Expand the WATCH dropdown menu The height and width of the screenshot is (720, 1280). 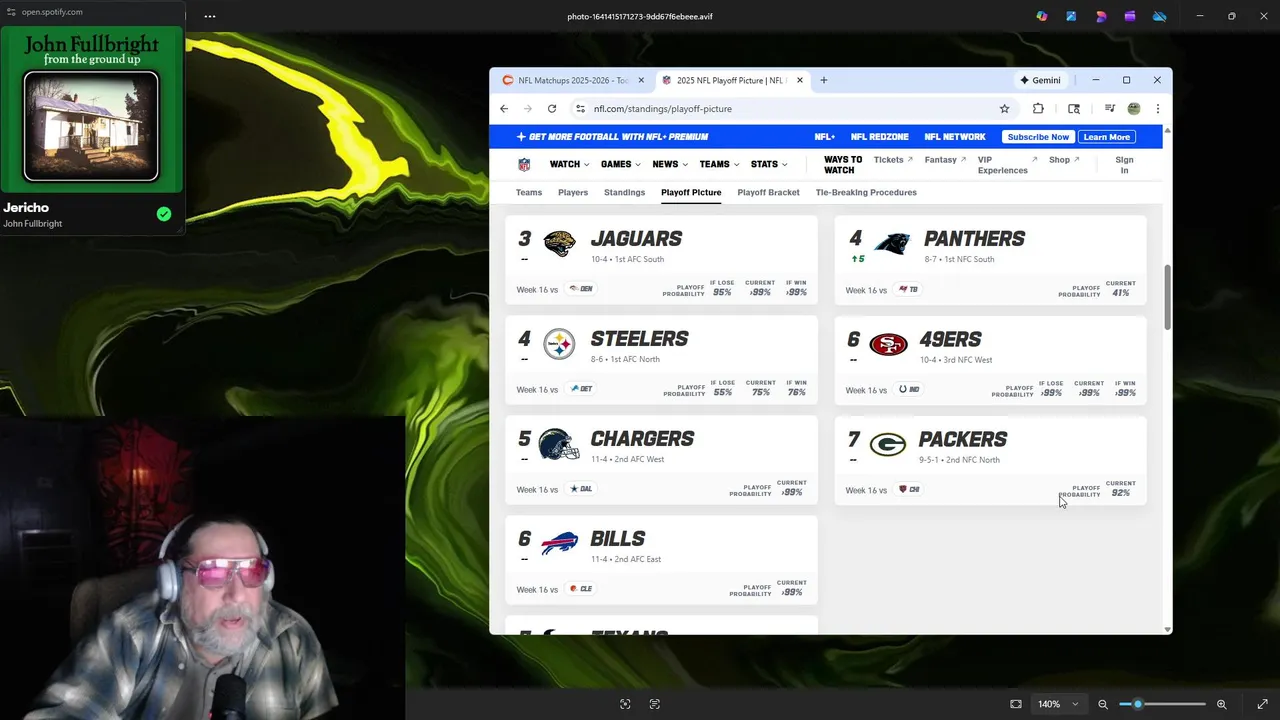(x=569, y=164)
